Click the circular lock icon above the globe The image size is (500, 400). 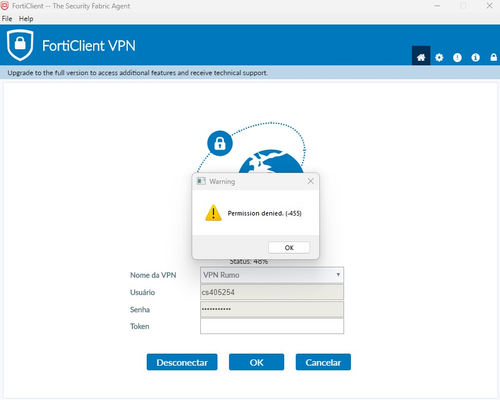click(220, 143)
